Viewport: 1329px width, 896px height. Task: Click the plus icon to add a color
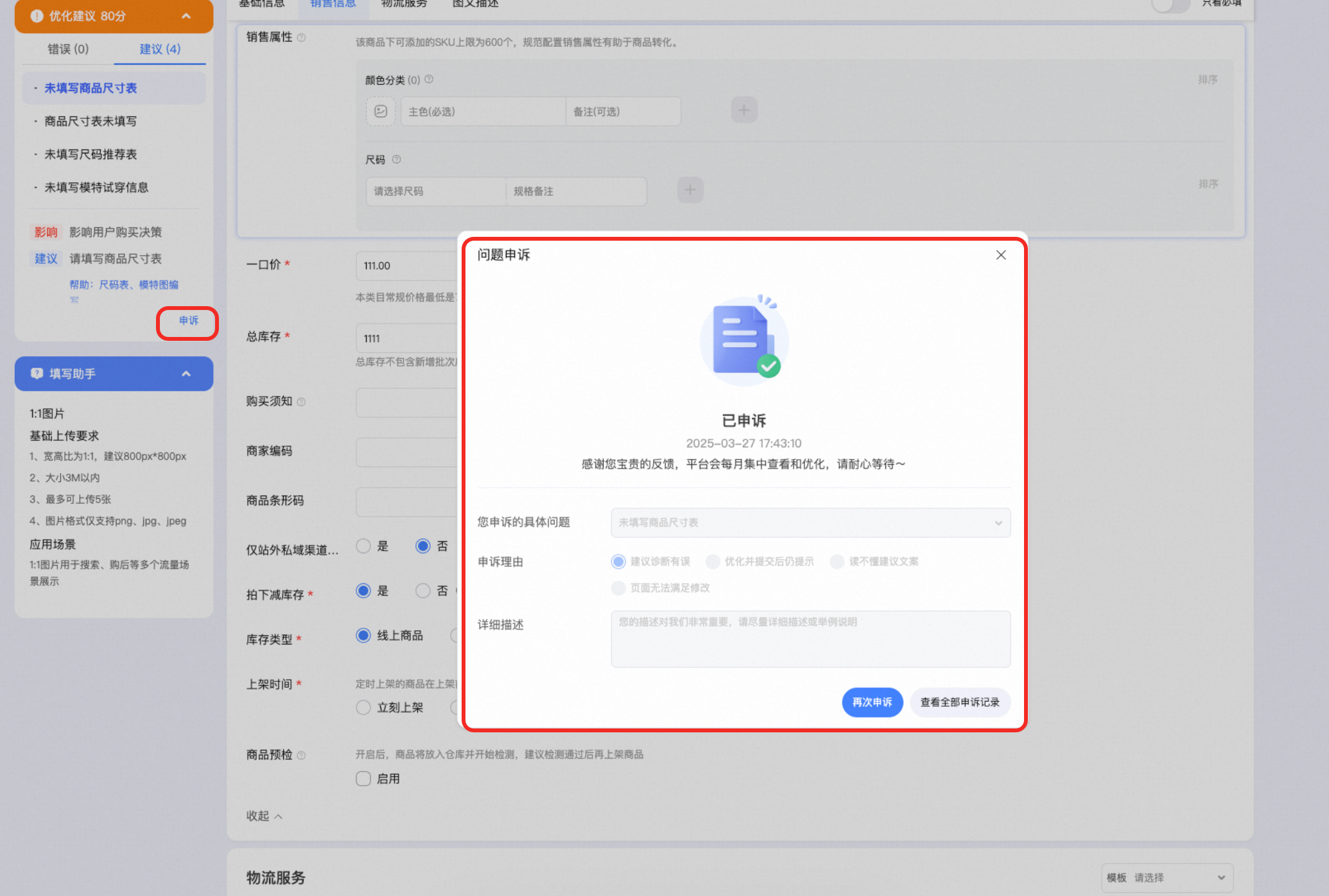tap(743, 110)
